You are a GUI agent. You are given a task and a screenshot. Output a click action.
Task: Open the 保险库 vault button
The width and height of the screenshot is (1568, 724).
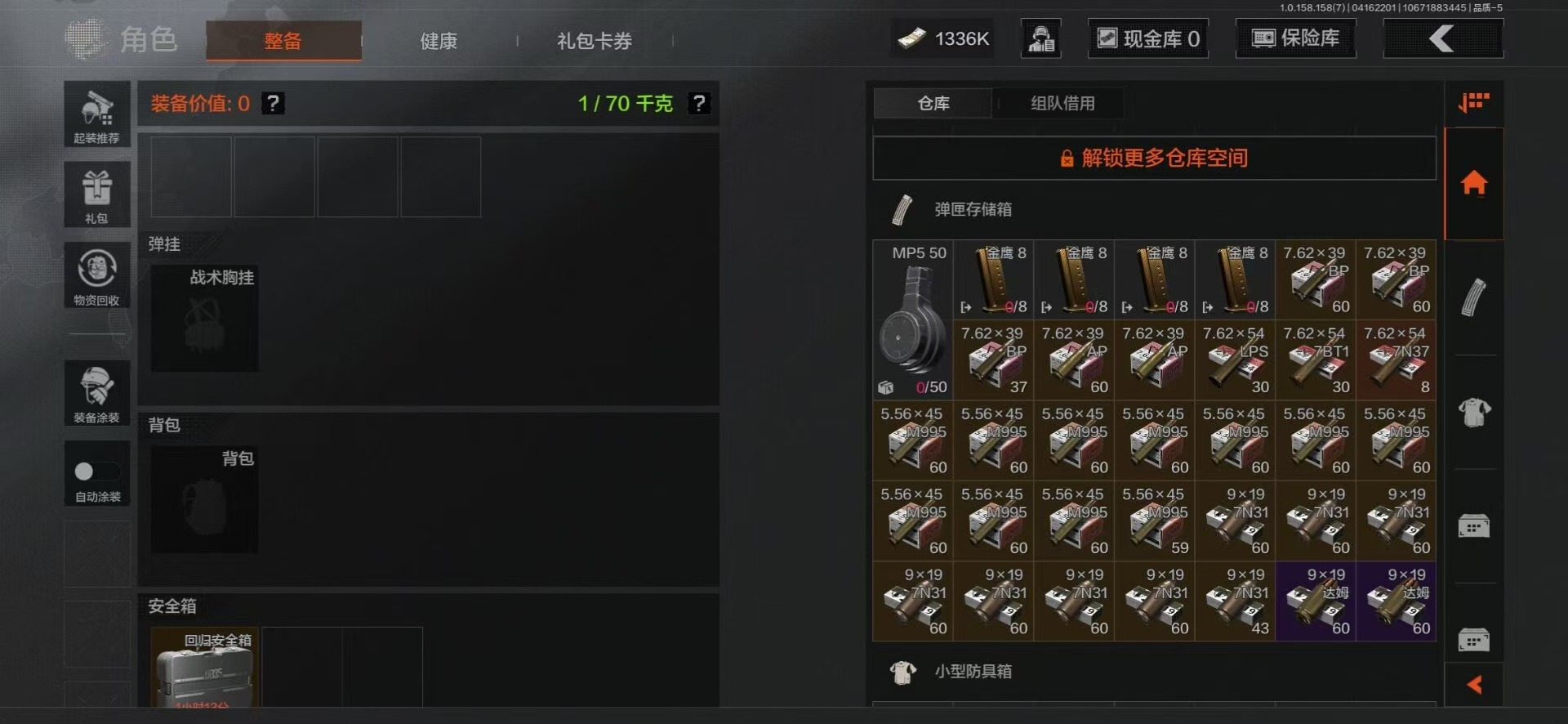[x=1296, y=38]
